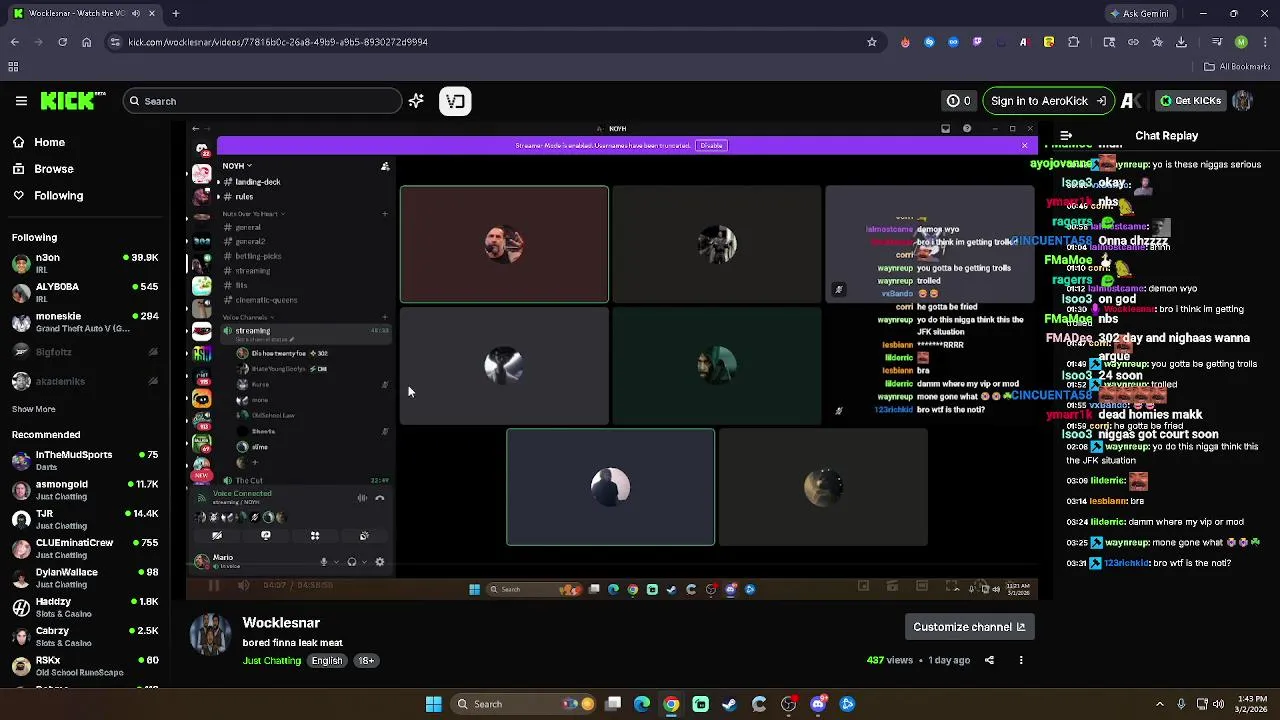Open the Kick hamburger menu
The image size is (1280, 720).
[21, 101]
